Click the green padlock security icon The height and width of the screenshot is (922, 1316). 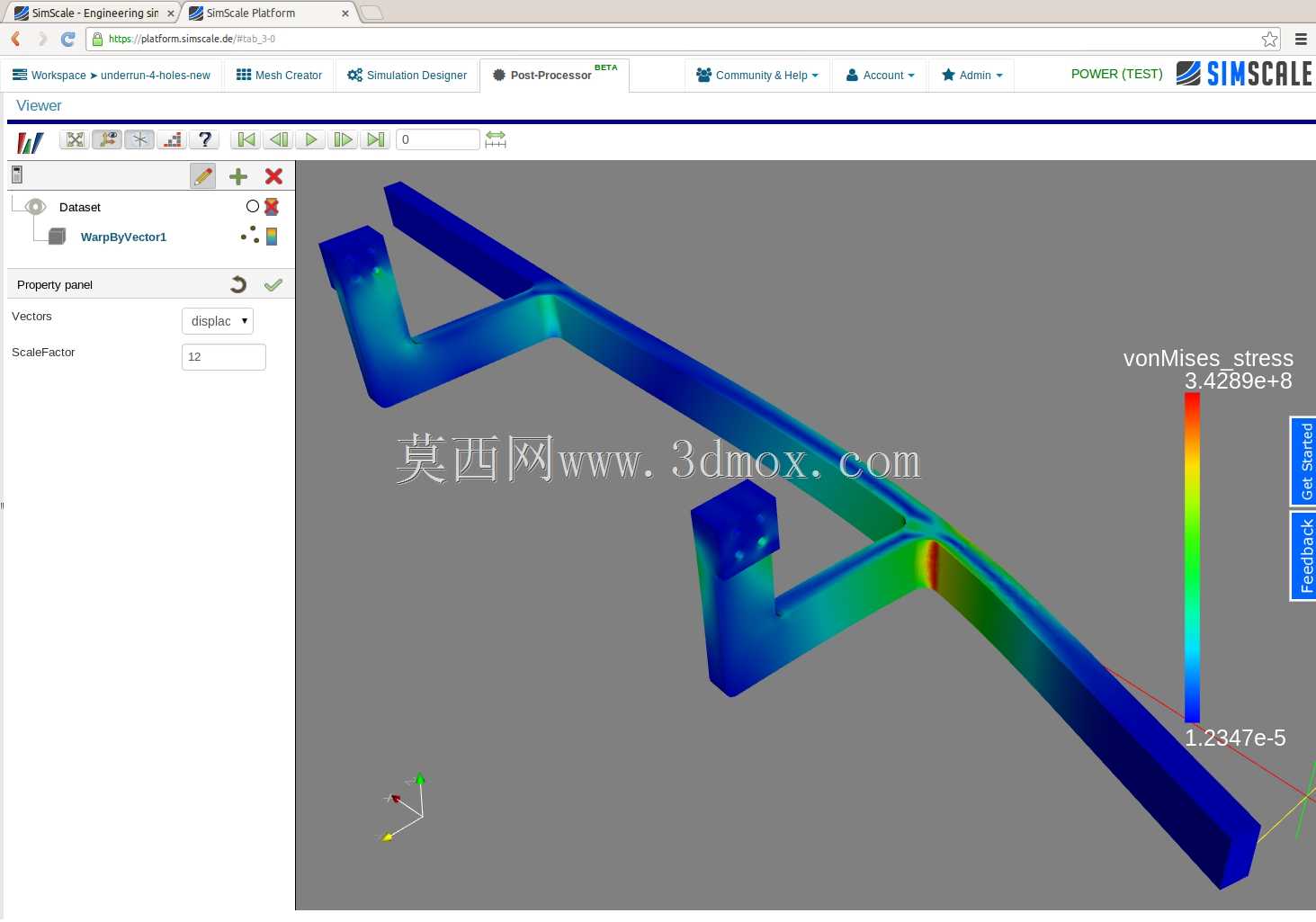click(97, 39)
